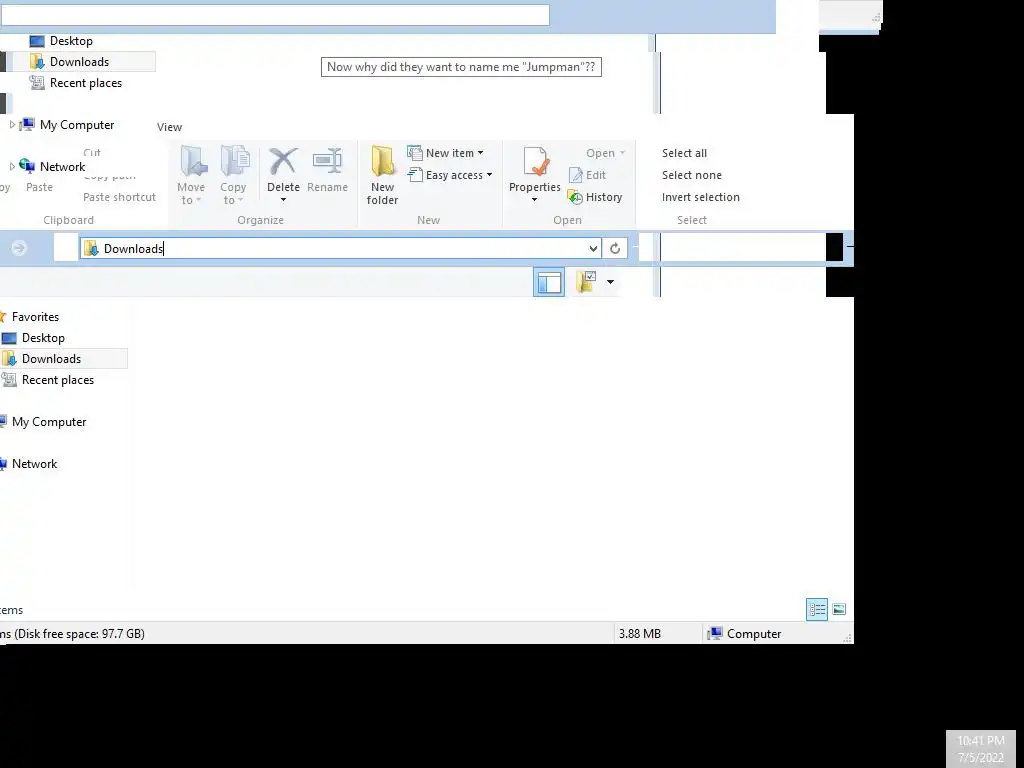1024x768 pixels.
Task: Expand Network using its tree arrow
Action: (12, 167)
